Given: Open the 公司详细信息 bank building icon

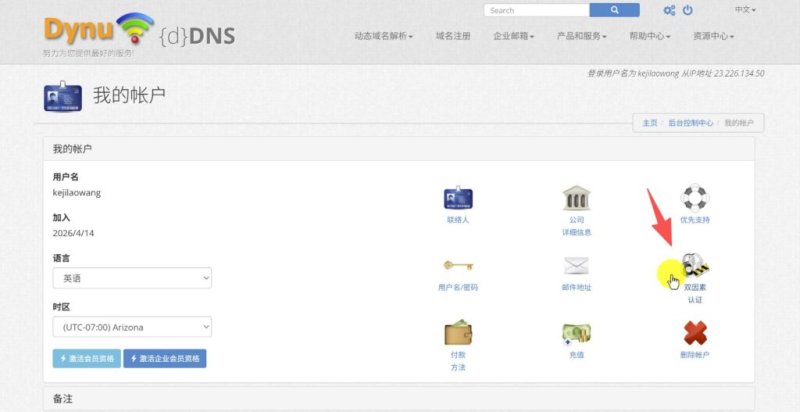Looking at the screenshot, I should [577, 198].
